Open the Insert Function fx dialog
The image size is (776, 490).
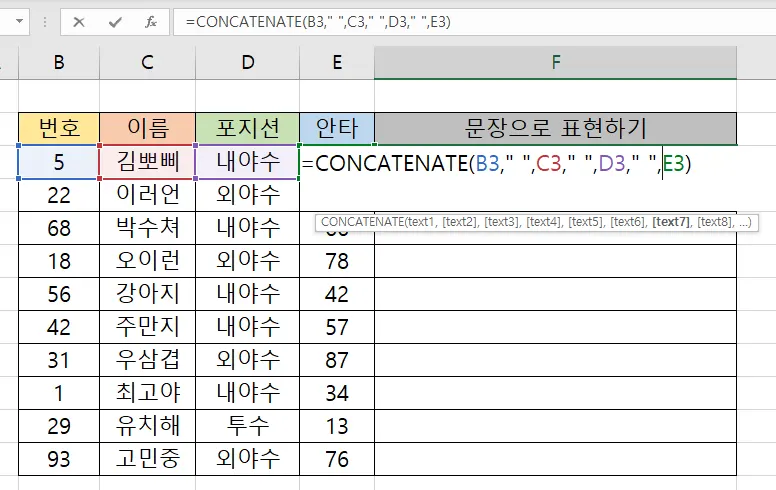point(151,22)
